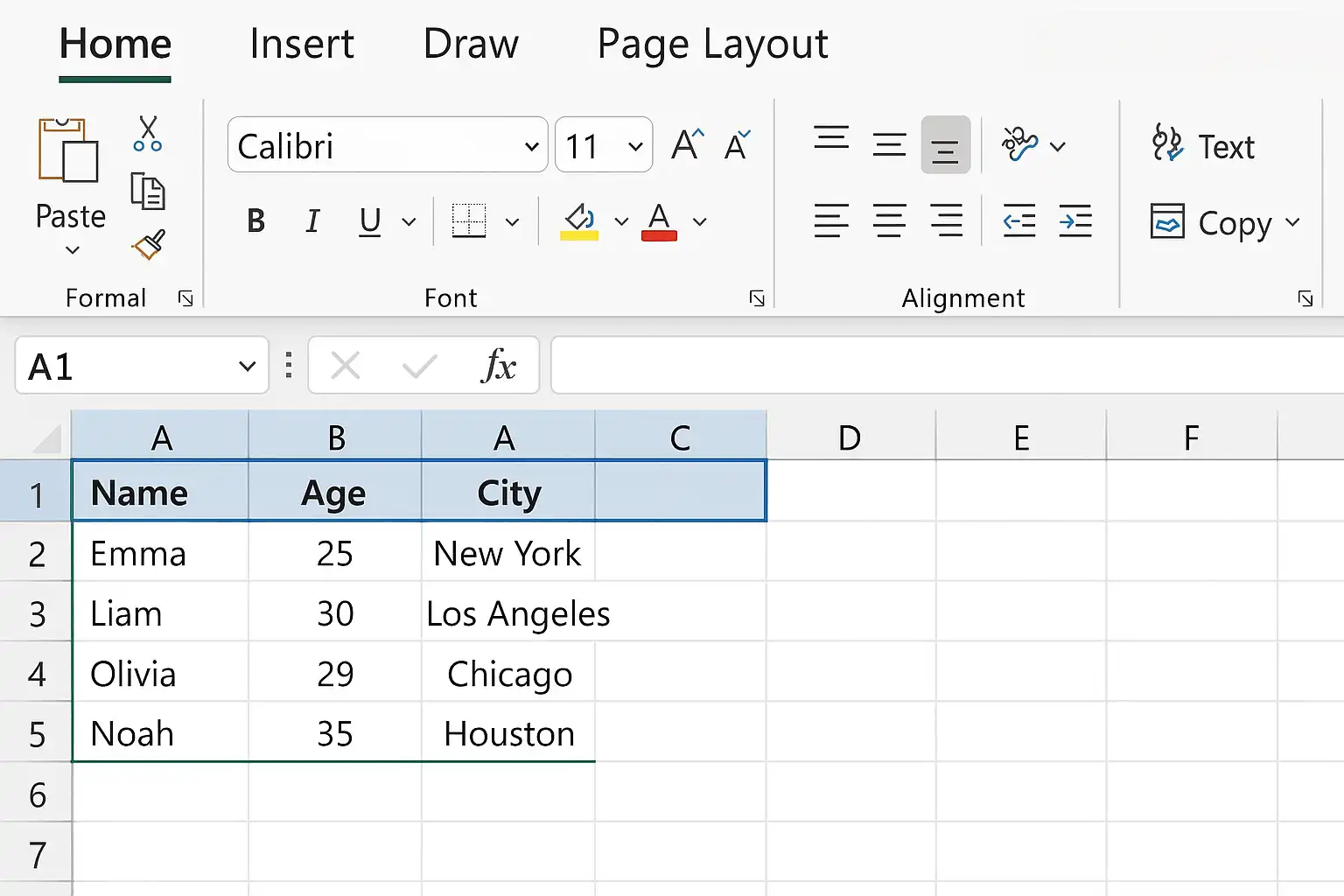
Task: Select the Format Painter brush icon
Action: pos(149,245)
